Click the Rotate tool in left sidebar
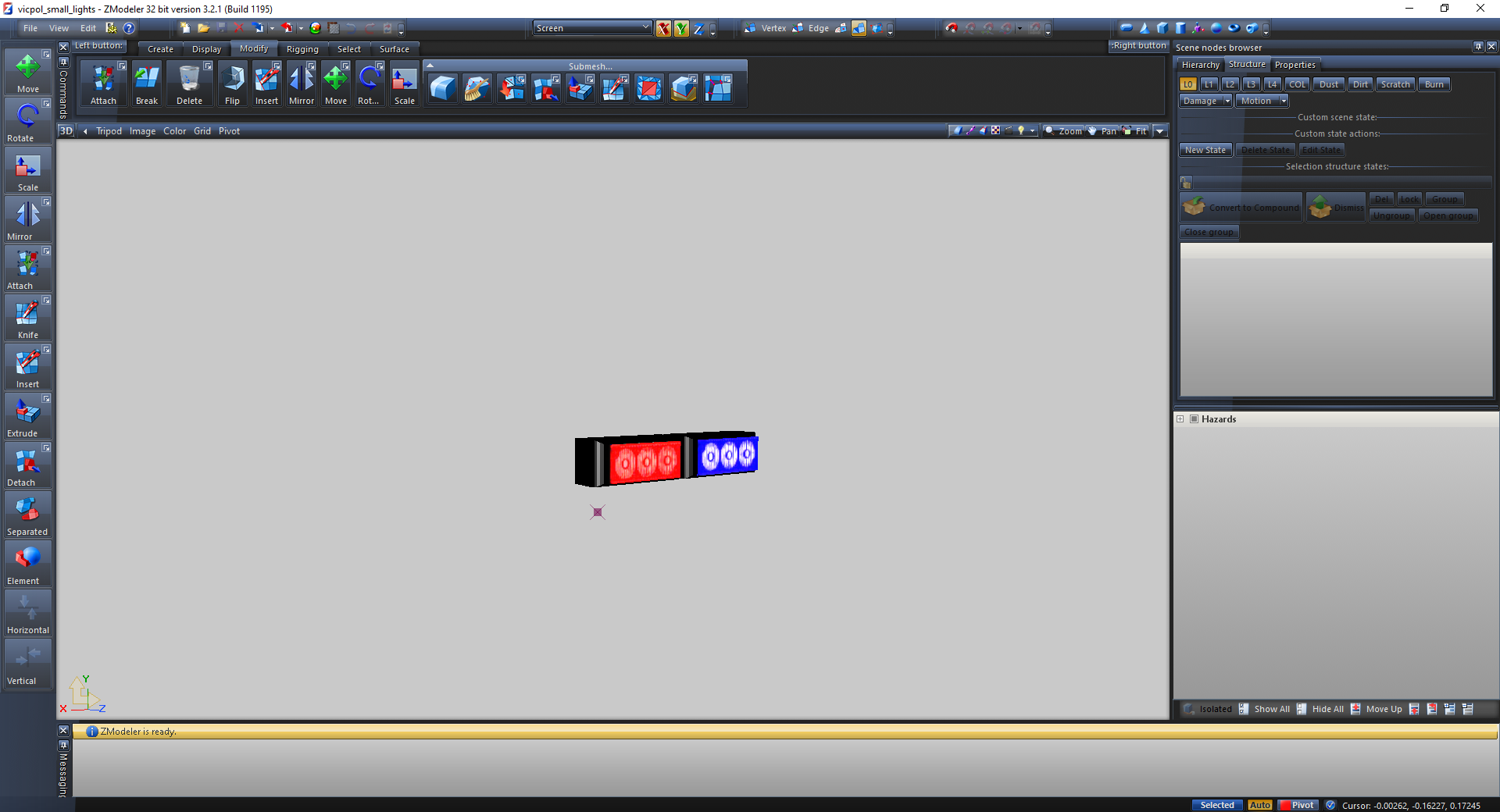This screenshot has width=1500, height=812. pos(27,121)
